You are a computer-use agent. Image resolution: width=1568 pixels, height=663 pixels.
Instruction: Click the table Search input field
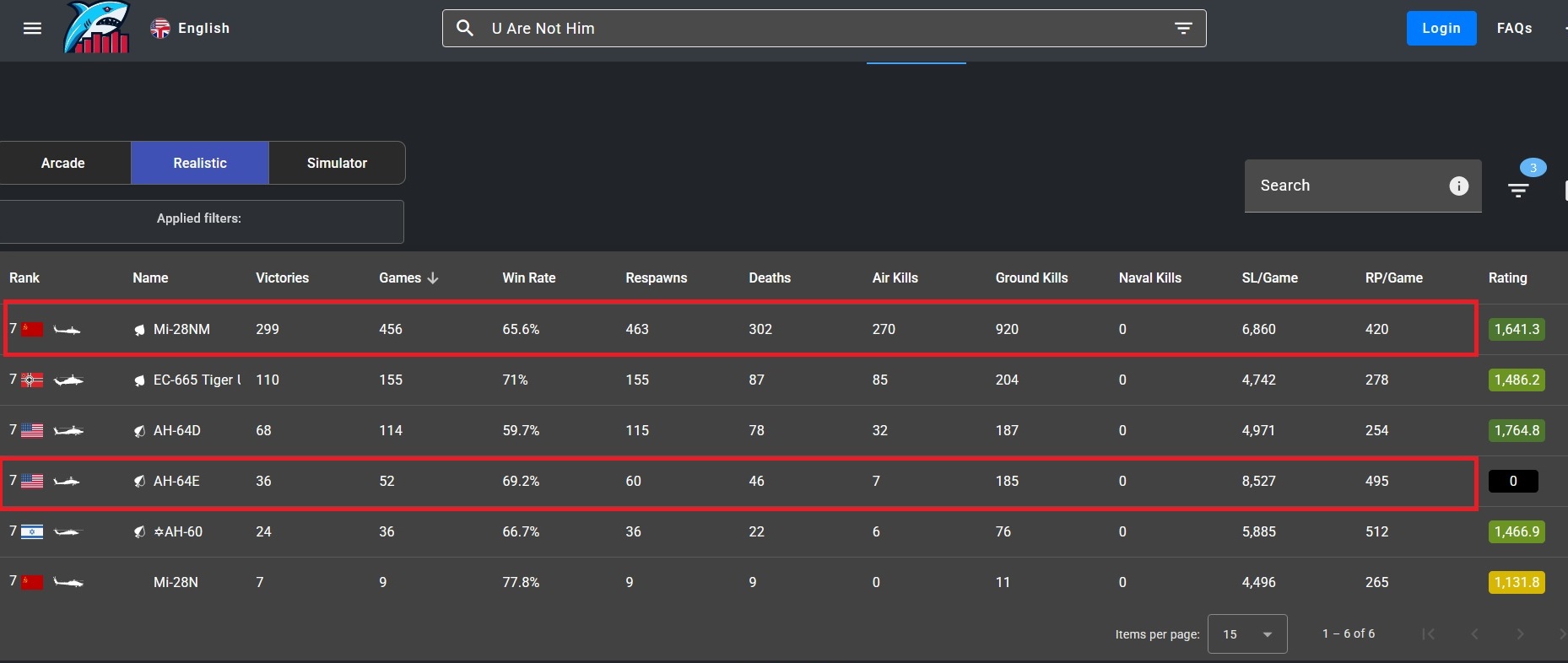click(1346, 186)
